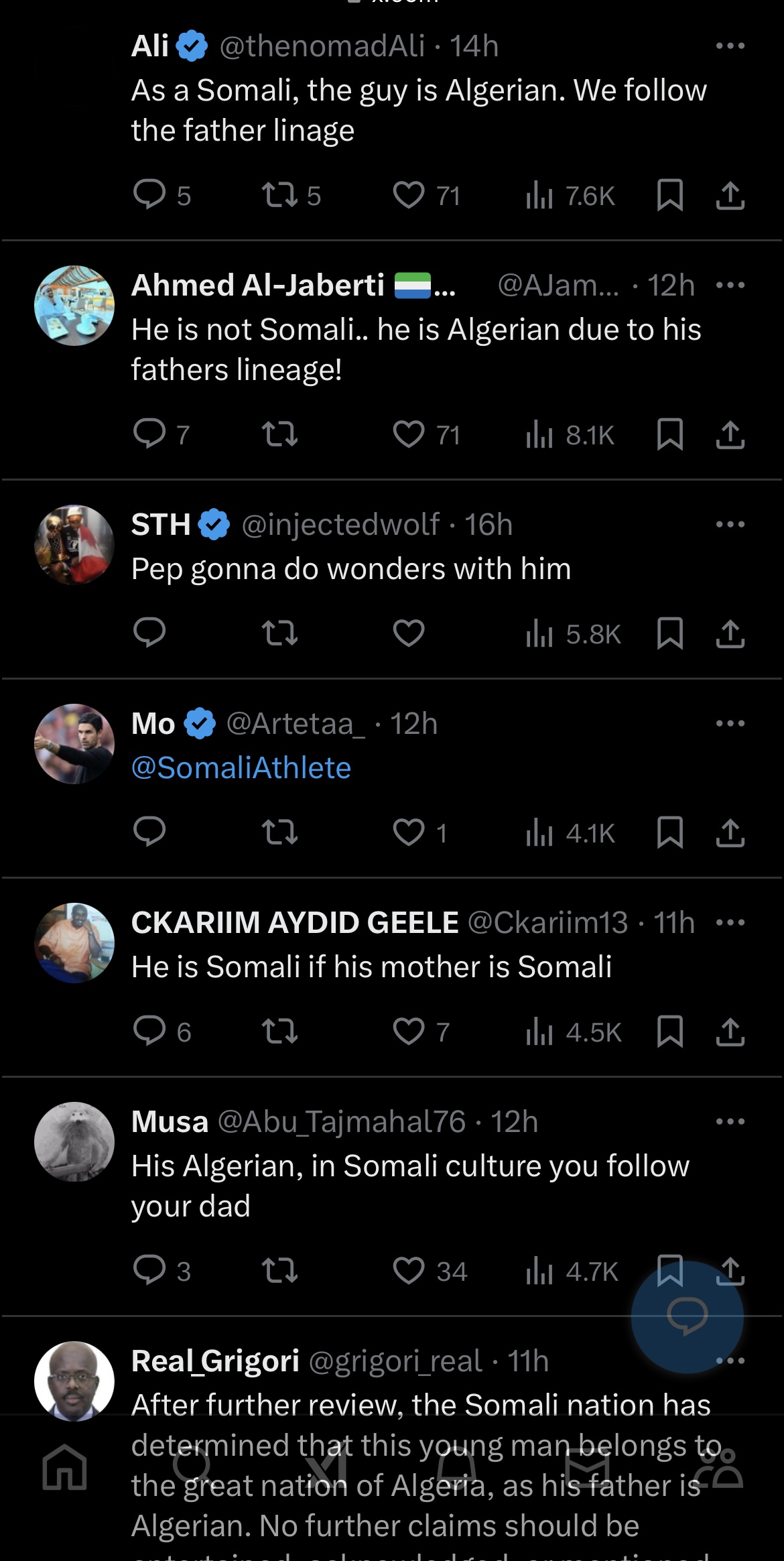Share Ahmed Al-Jaberti's tweet

(x=730, y=434)
